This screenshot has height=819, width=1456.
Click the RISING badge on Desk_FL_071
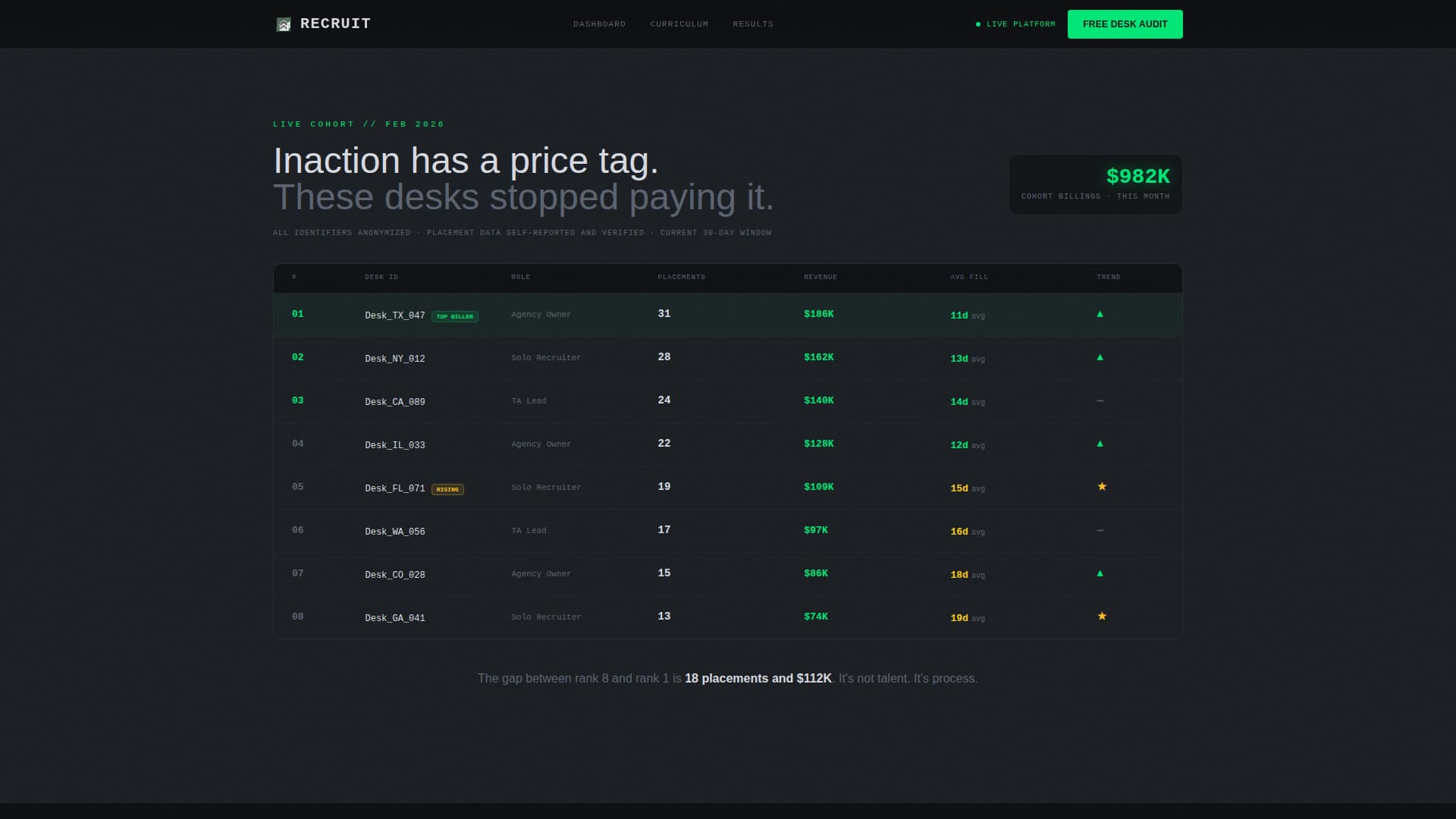coord(448,489)
